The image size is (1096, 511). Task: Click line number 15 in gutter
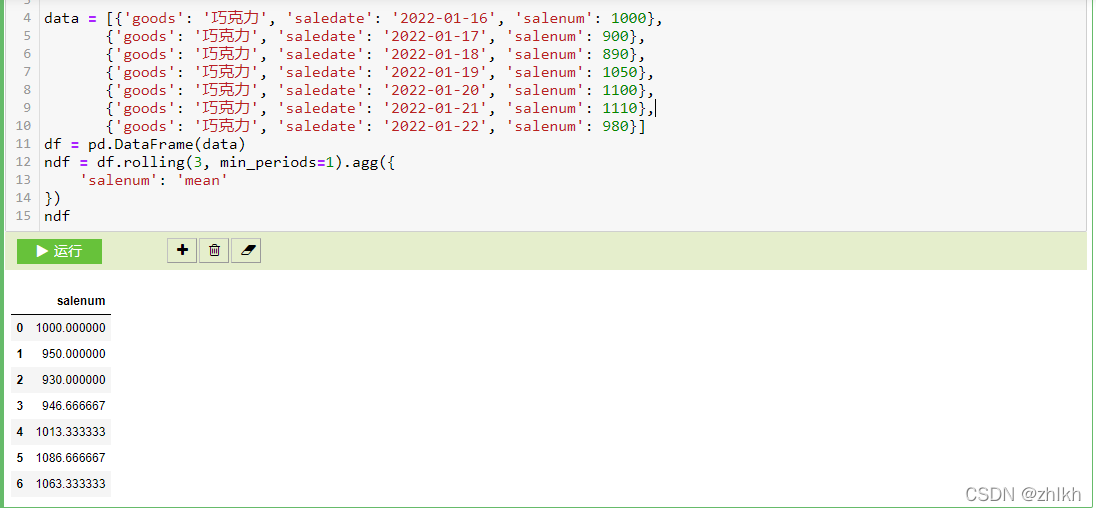(x=23, y=216)
